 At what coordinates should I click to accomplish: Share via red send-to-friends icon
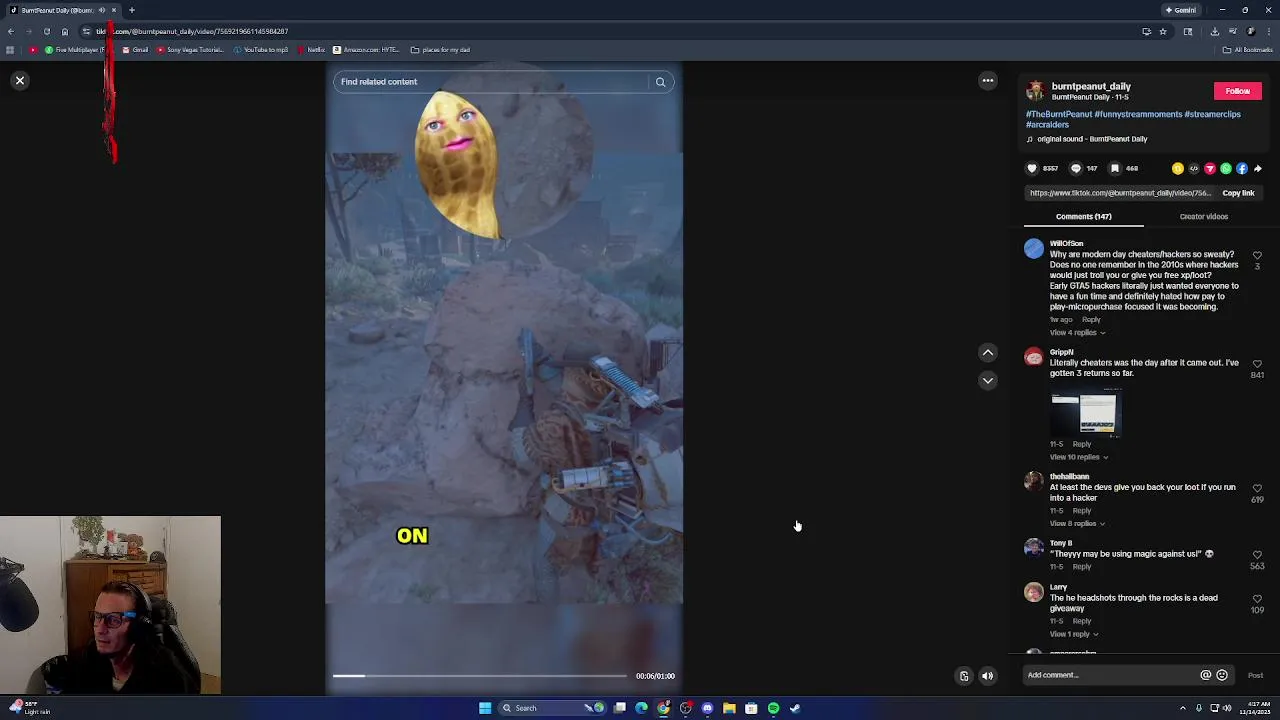pos(1210,168)
